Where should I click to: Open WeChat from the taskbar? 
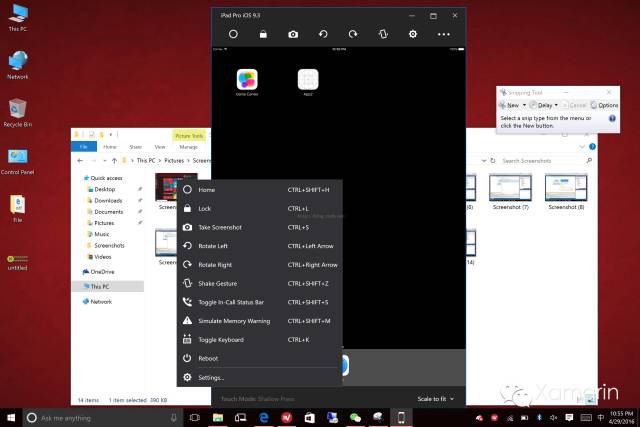355,418
